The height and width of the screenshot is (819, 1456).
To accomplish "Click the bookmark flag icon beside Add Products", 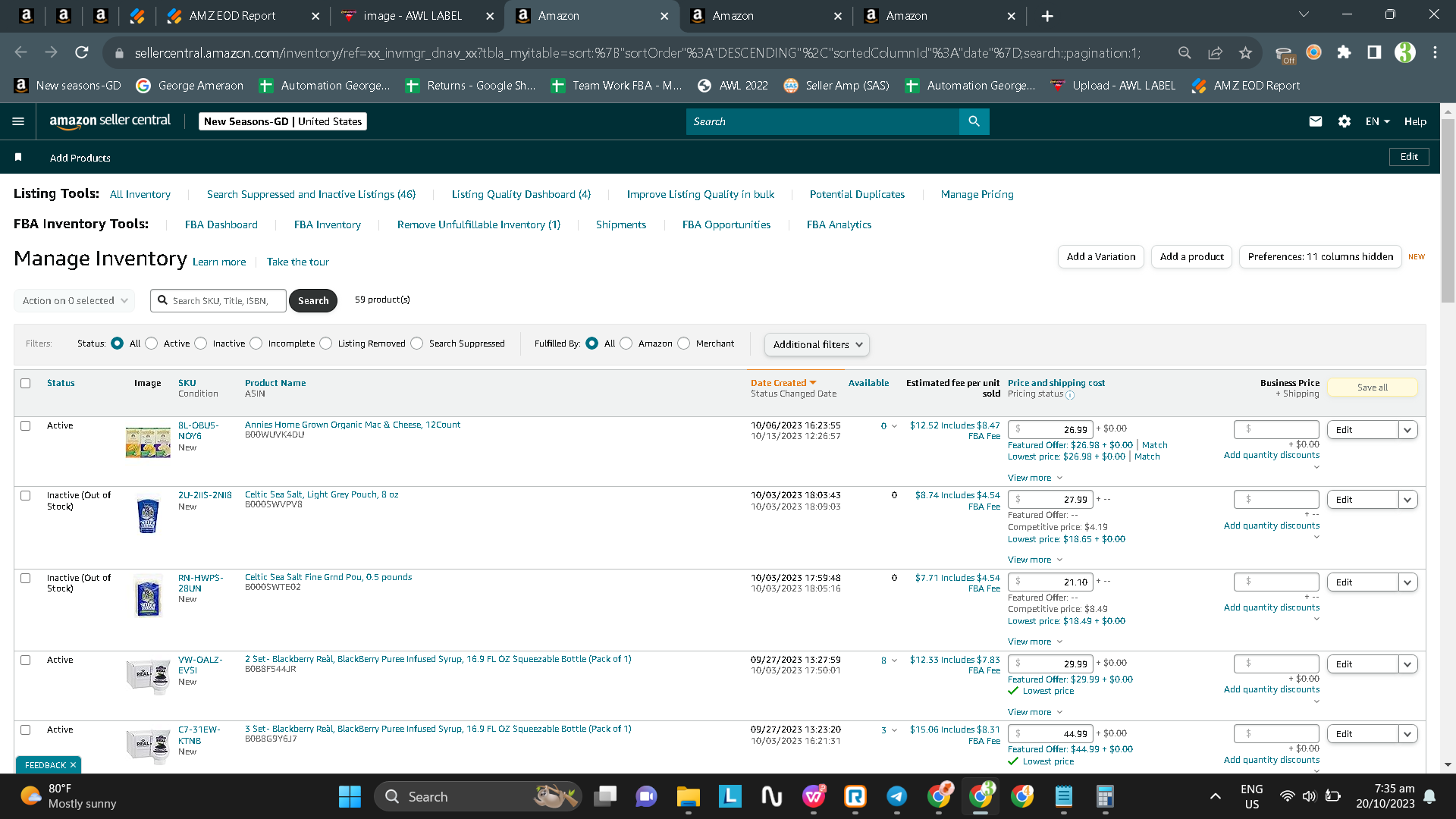I will pyautogui.click(x=18, y=157).
